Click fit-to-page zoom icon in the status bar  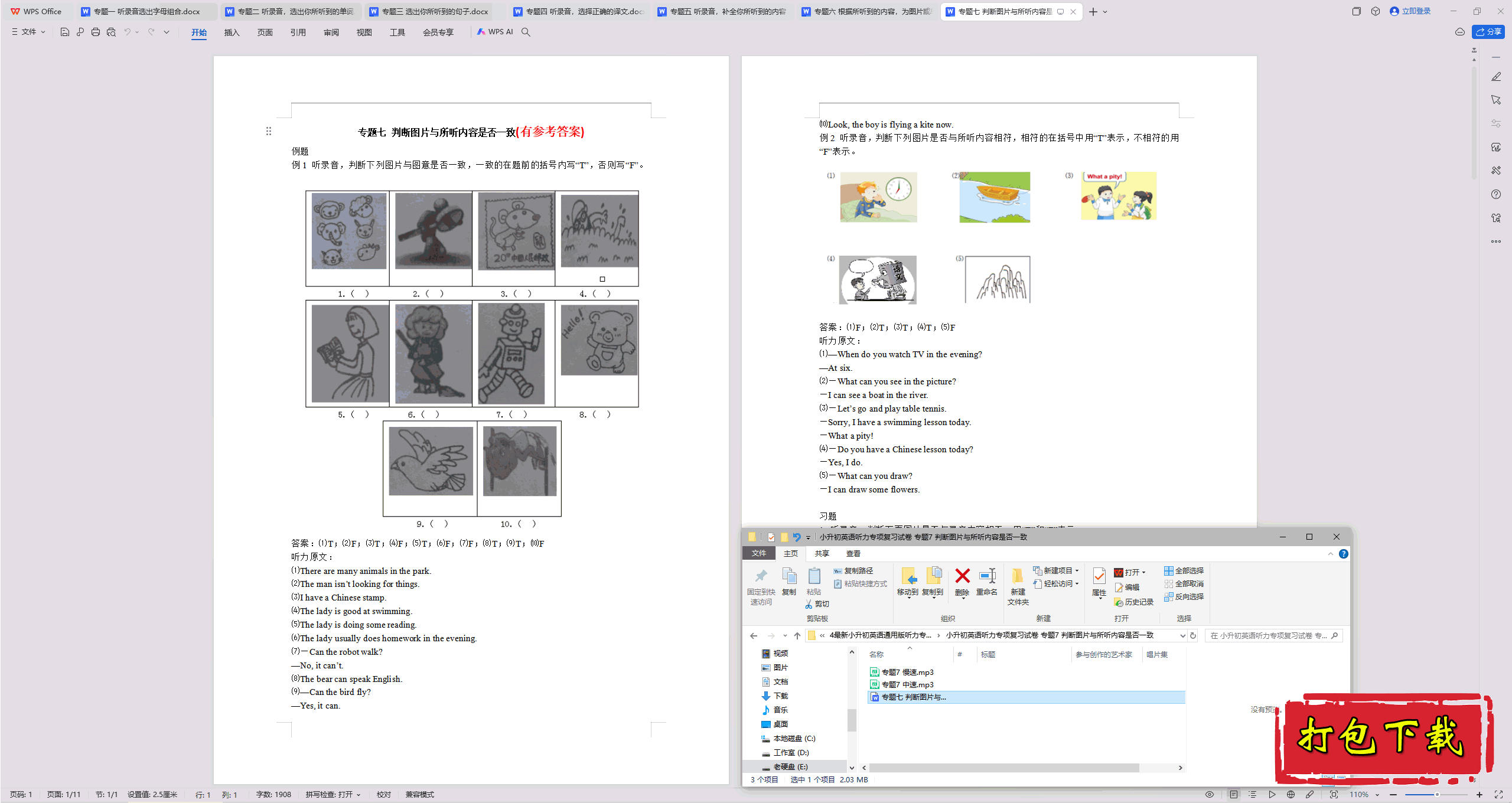[x=1334, y=794]
